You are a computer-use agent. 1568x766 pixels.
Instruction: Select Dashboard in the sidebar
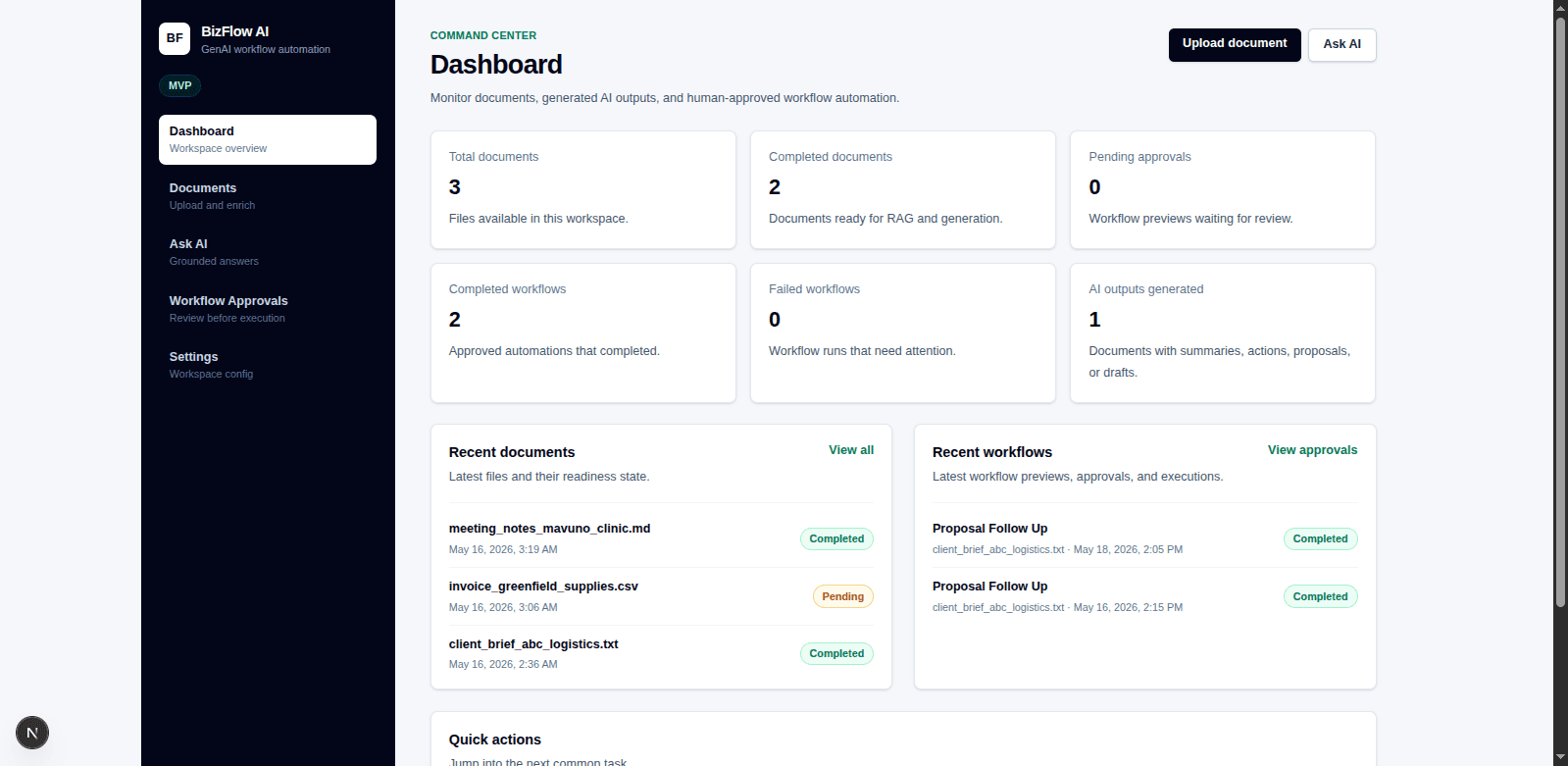[x=268, y=139]
